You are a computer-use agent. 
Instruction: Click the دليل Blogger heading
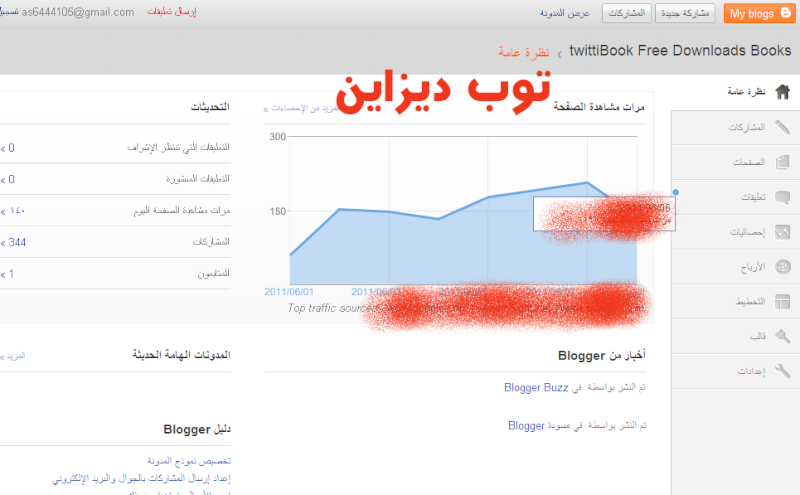point(197,429)
